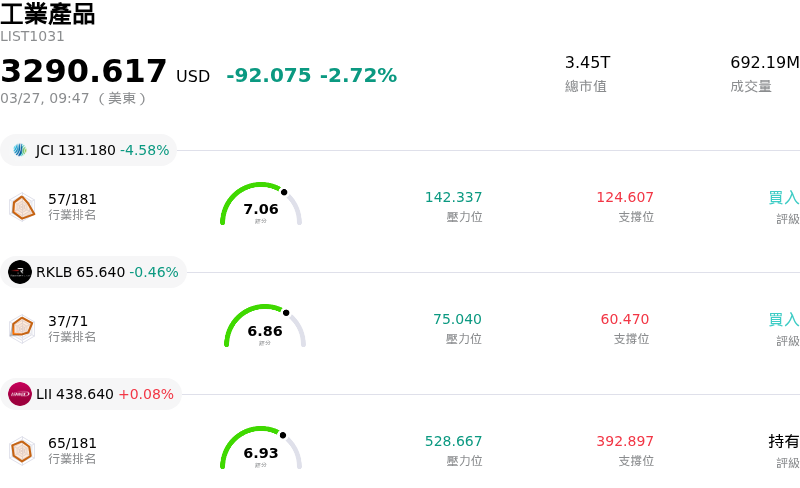The width and height of the screenshot is (800, 488).
Task: Open JCI radar chart ranking icon
Action: click(x=22, y=207)
